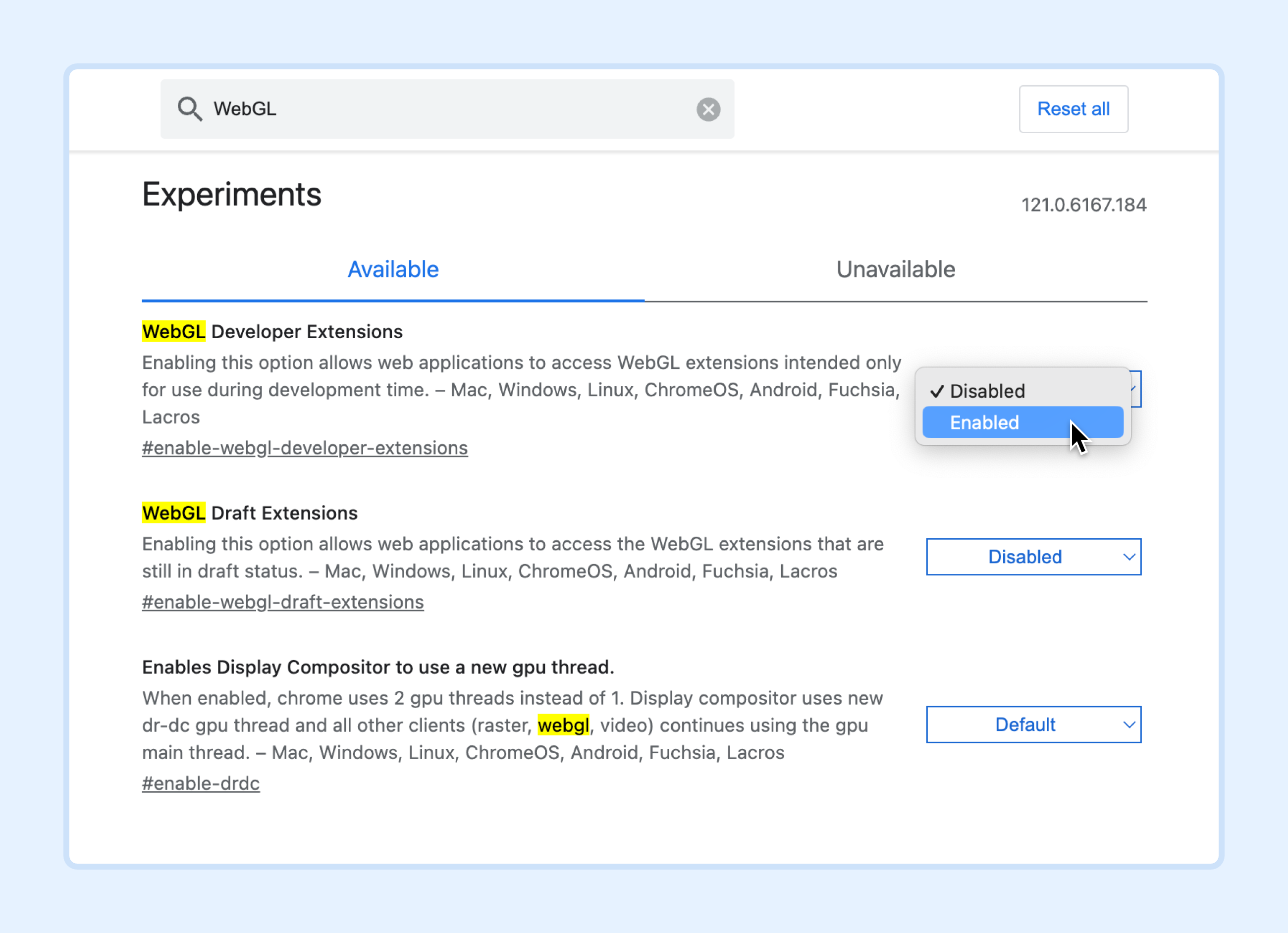
Task: Click the Experiments heading
Action: point(232,194)
